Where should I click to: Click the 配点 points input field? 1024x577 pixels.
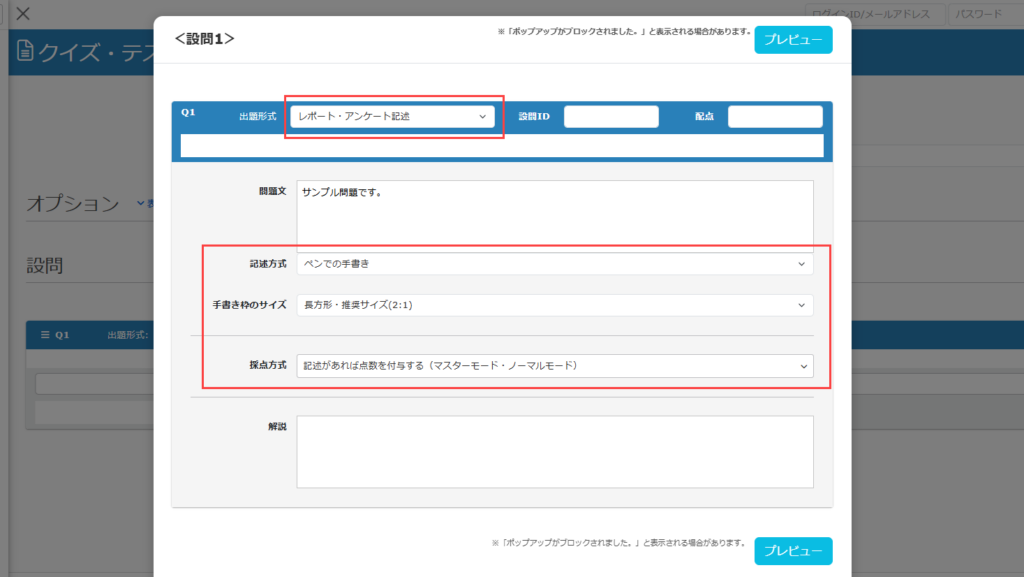(x=774, y=117)
